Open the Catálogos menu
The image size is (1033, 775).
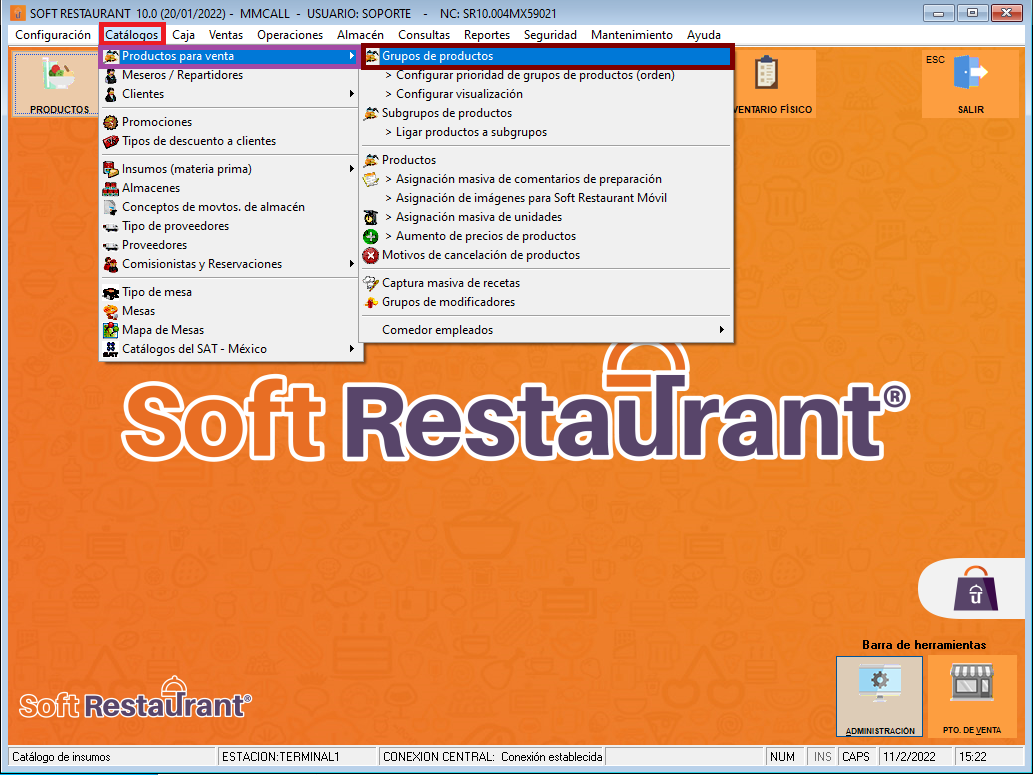pyautogui.click(x=132, y=35)
